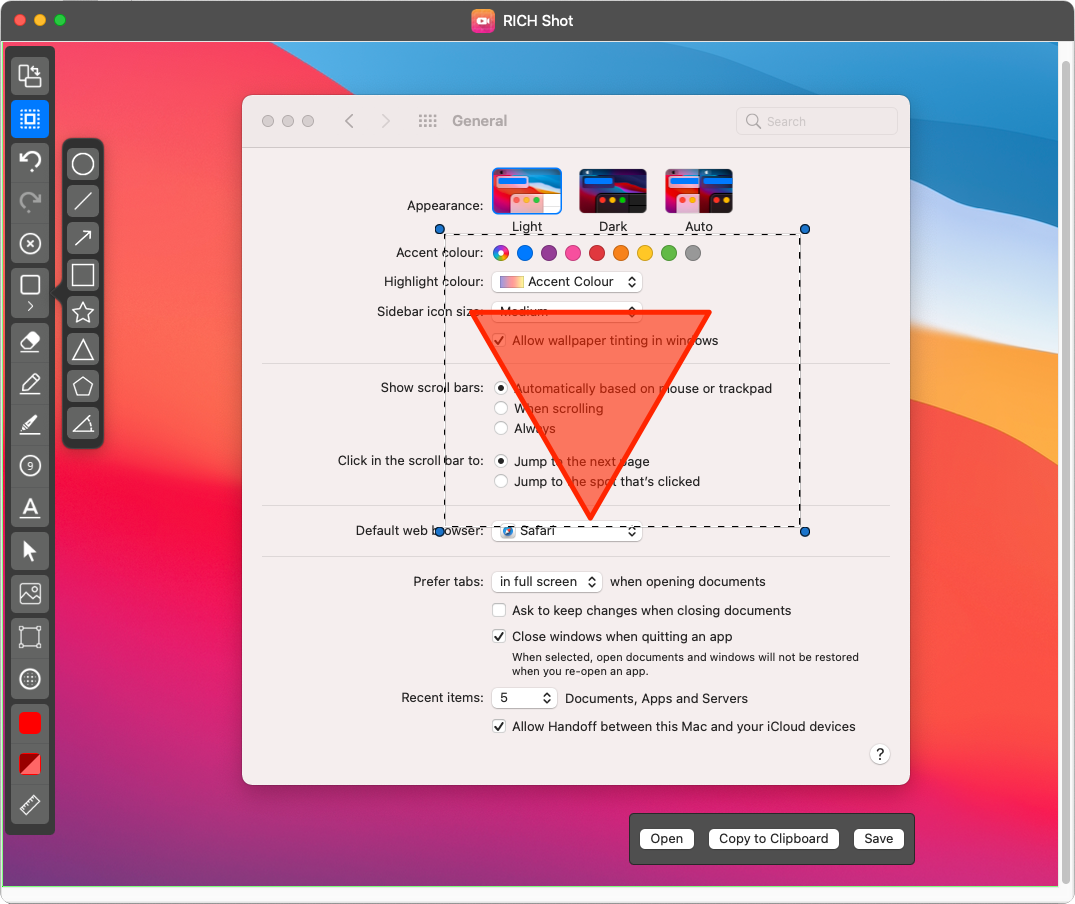
Task: Select the 'When scrolling' radio button
Action: 501,408
